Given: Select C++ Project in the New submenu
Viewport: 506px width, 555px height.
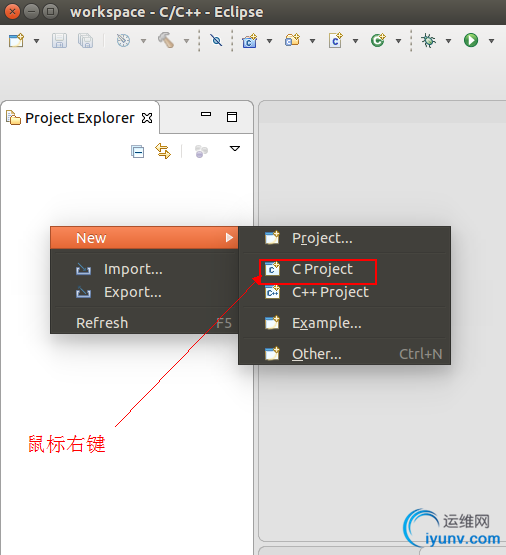Looking at the screenshot, I should 344,292.
